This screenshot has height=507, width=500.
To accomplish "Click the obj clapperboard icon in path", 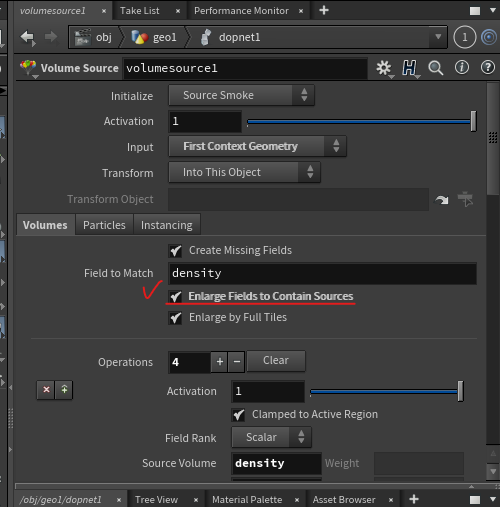I will click(82, 37).
